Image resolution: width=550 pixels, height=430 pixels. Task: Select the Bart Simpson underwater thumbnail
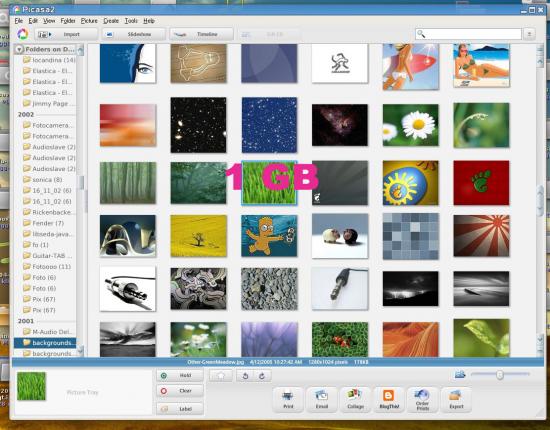click(x=269, y=236)
